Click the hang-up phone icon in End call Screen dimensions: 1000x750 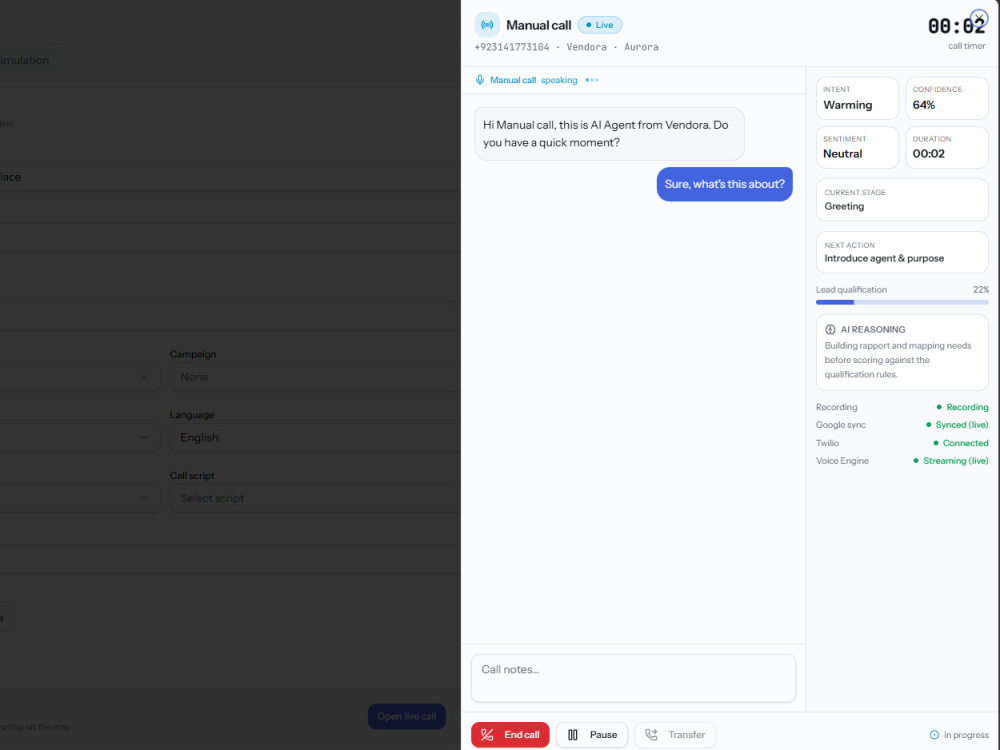tap(487, 735)
